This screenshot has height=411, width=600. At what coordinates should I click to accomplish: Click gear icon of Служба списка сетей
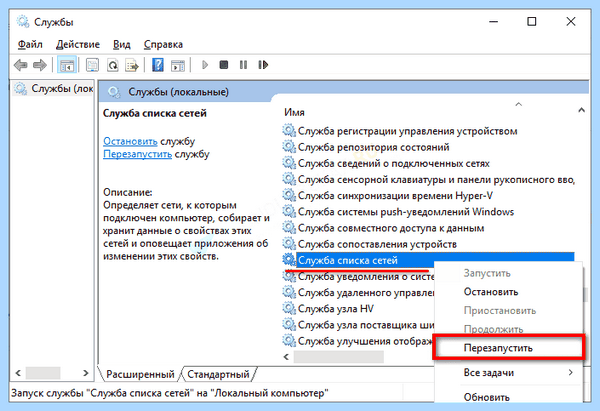pos(289,260)
